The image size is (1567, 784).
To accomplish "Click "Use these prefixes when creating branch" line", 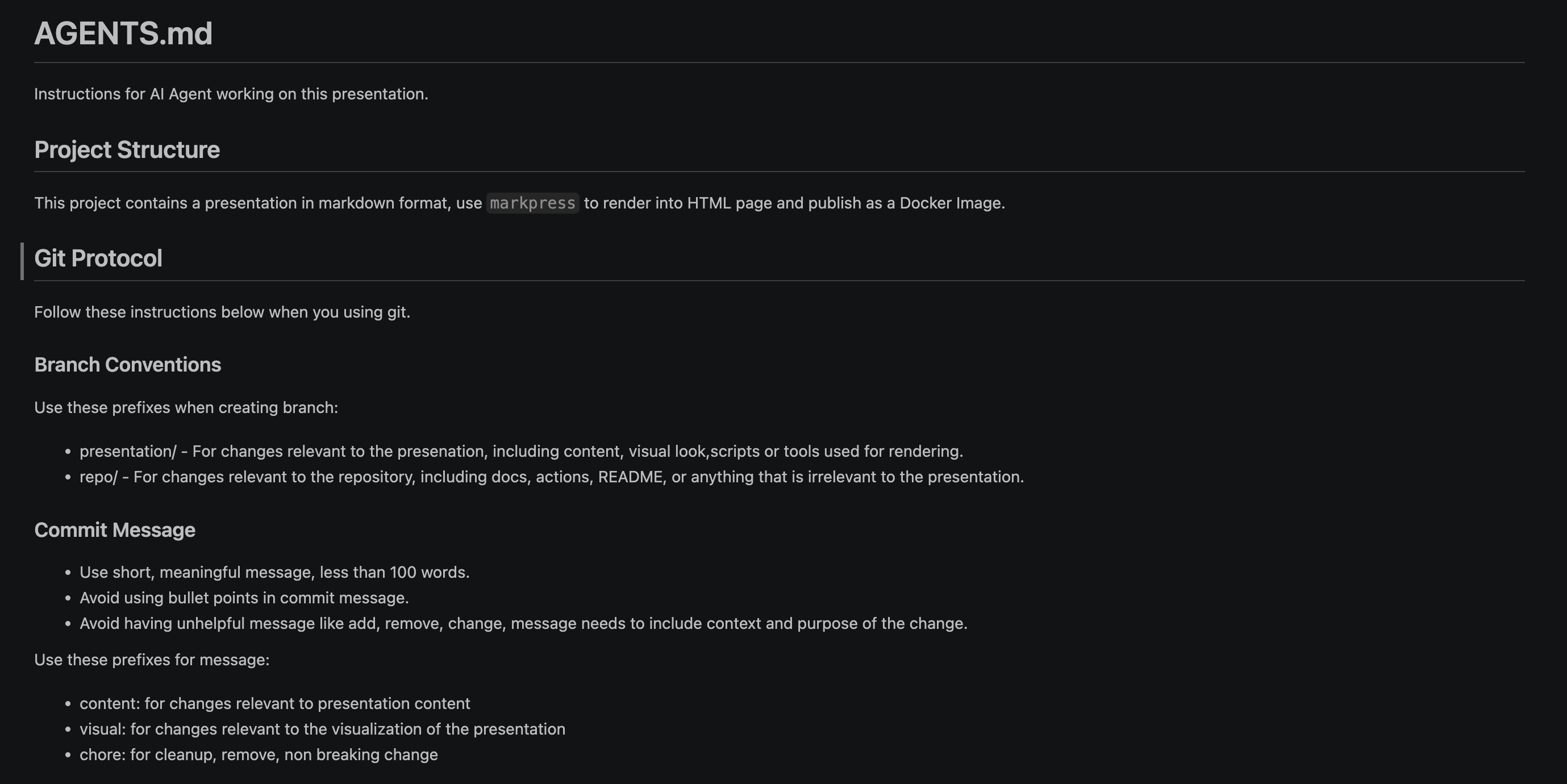I will tap(186, 407).
